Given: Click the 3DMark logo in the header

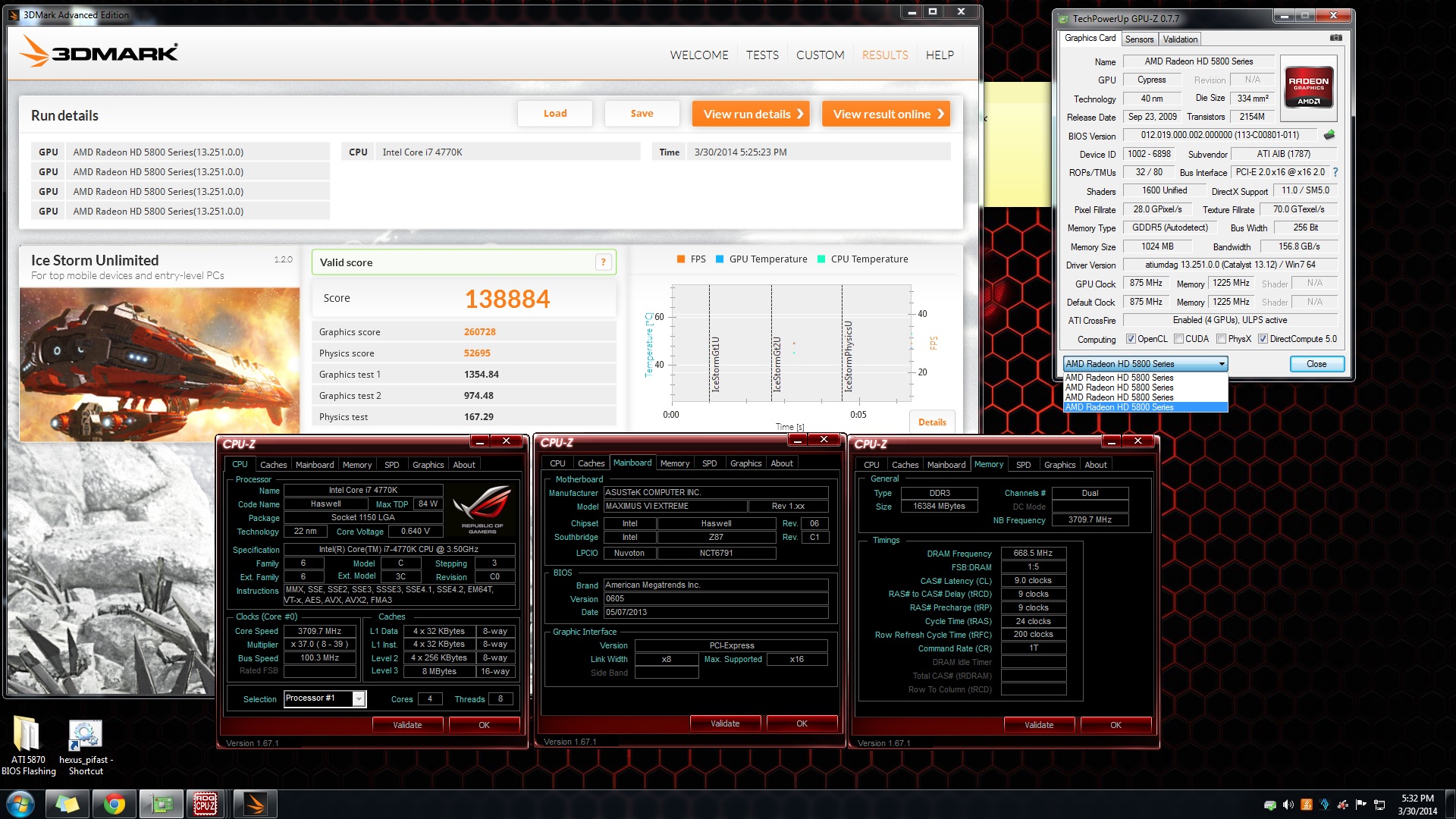Looking at the screenshot, I should click(99, 52).
